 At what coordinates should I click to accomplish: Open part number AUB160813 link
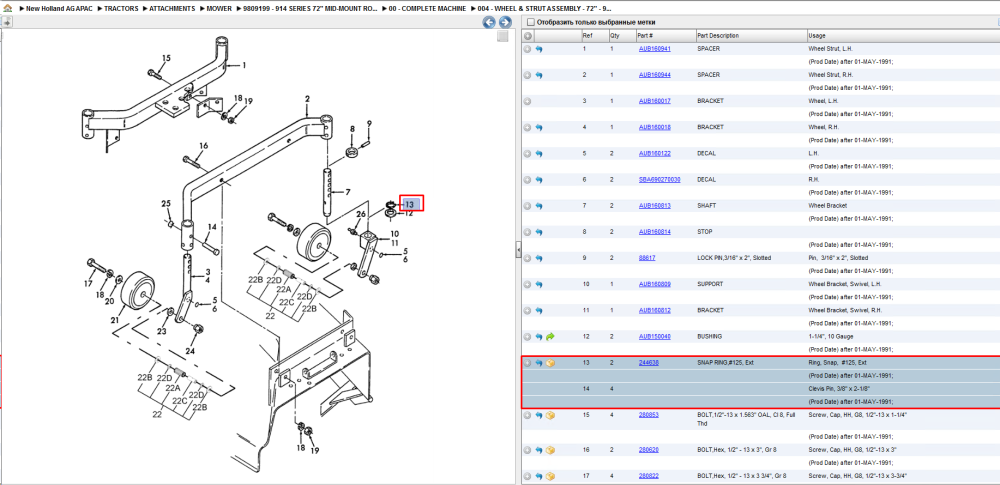[x=654, y=206]
